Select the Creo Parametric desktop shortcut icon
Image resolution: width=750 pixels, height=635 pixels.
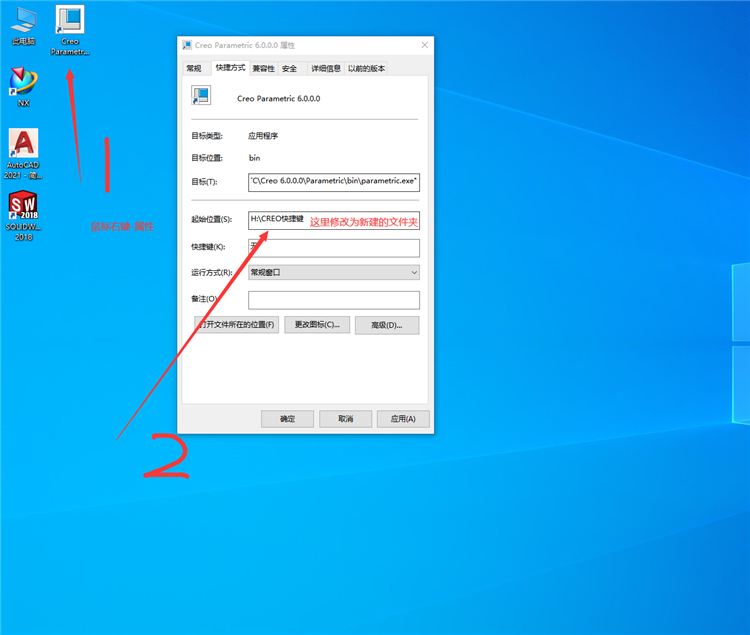70,30
